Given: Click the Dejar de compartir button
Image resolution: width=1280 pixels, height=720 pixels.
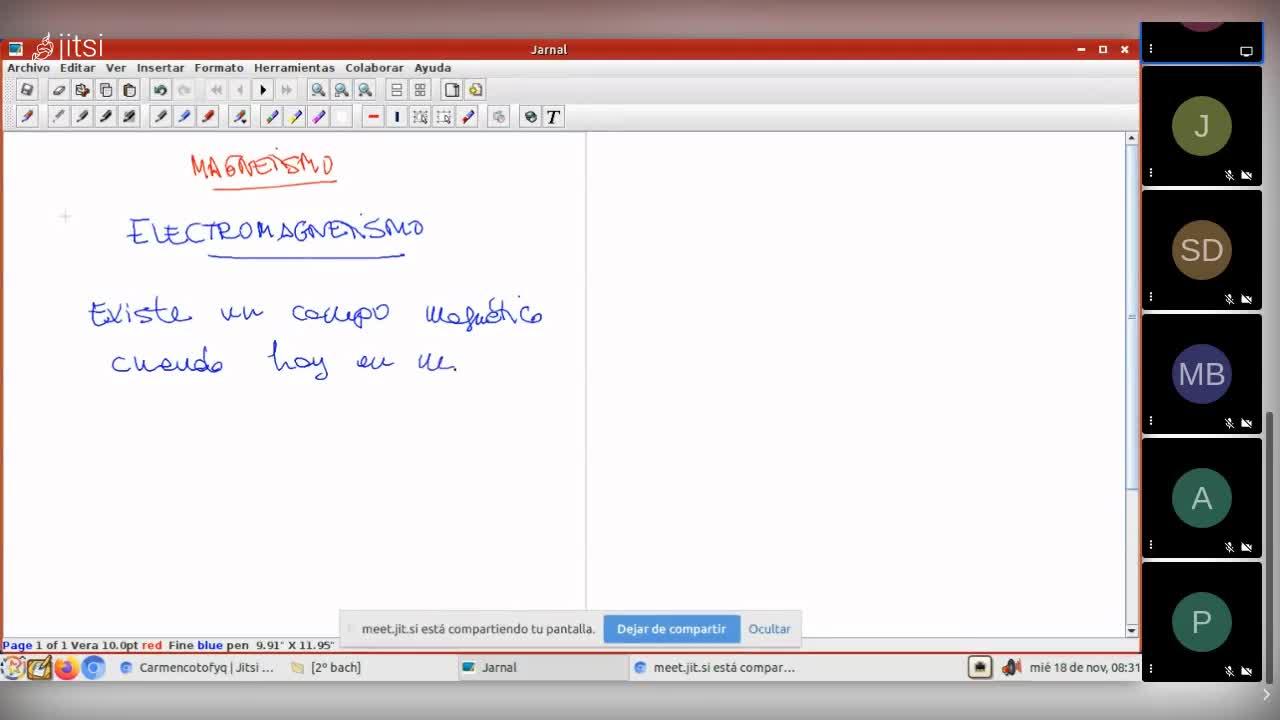Looking at the screenshot, I should tap(671, 629).
